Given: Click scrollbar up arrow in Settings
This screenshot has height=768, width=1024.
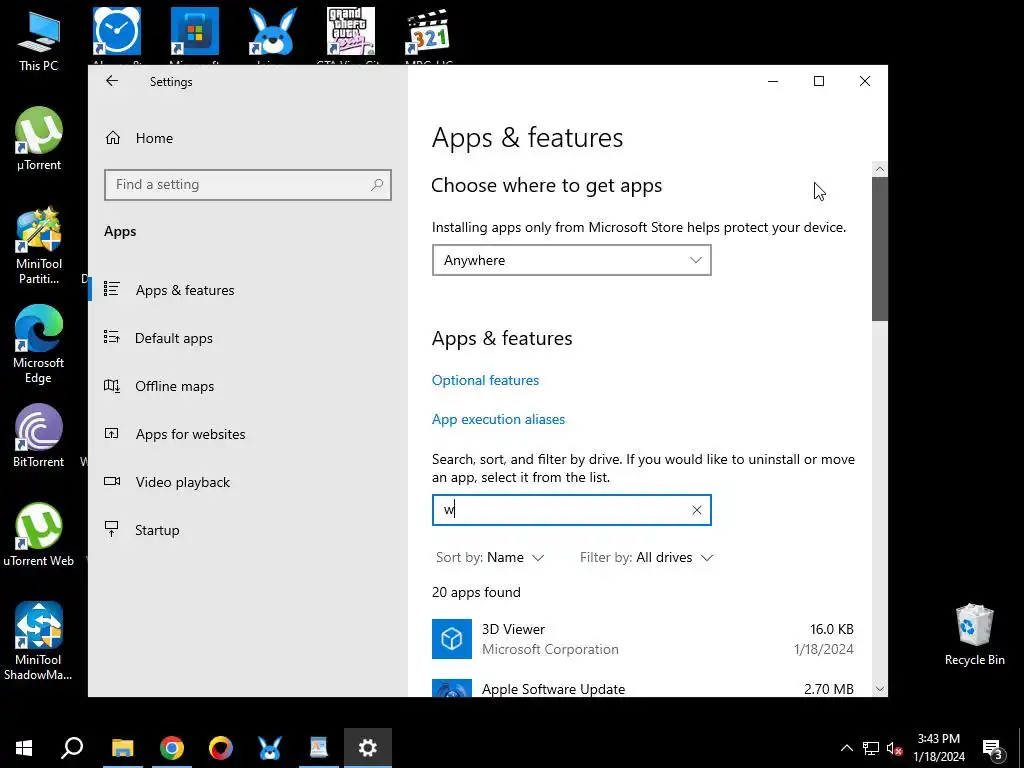Looking at the screenshot, I should pyautogui.click(x=880, y=169).
